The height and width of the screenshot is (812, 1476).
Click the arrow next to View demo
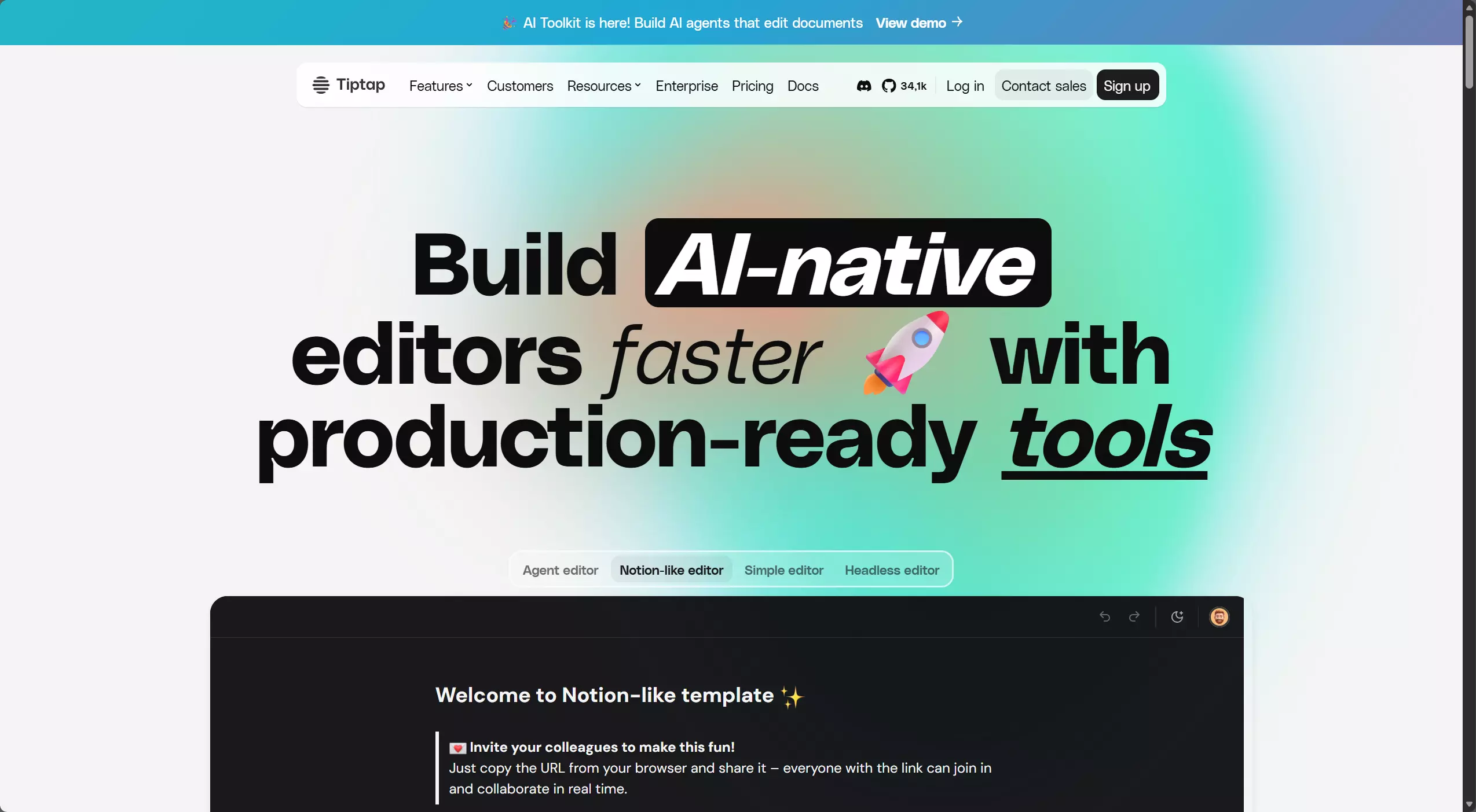tap(957, 22)
